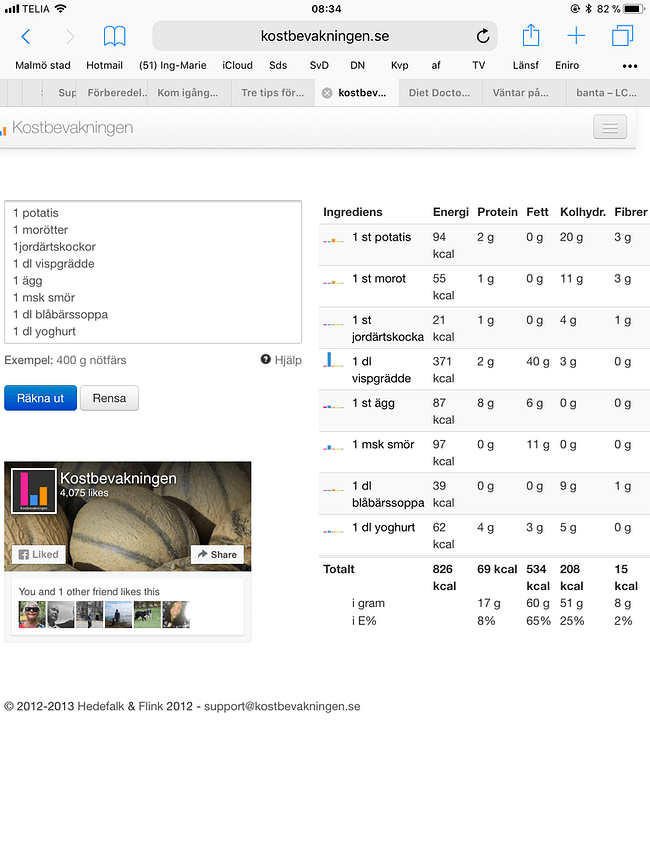The height and width of the screenshot is (867, 650).
Task: Switch to the Kom igång tab
Action: pyautogui.click(x=187, y=93)
